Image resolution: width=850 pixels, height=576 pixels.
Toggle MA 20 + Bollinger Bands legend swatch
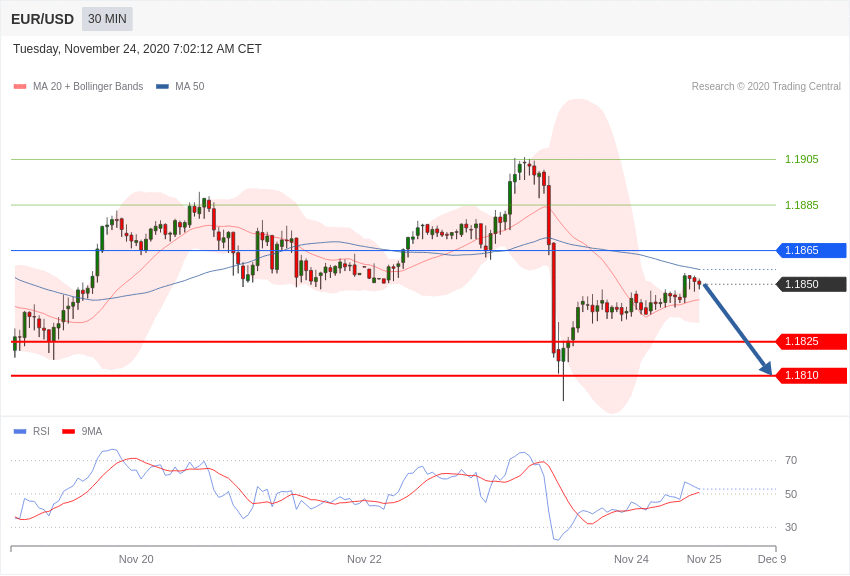(x=20, y=87)
